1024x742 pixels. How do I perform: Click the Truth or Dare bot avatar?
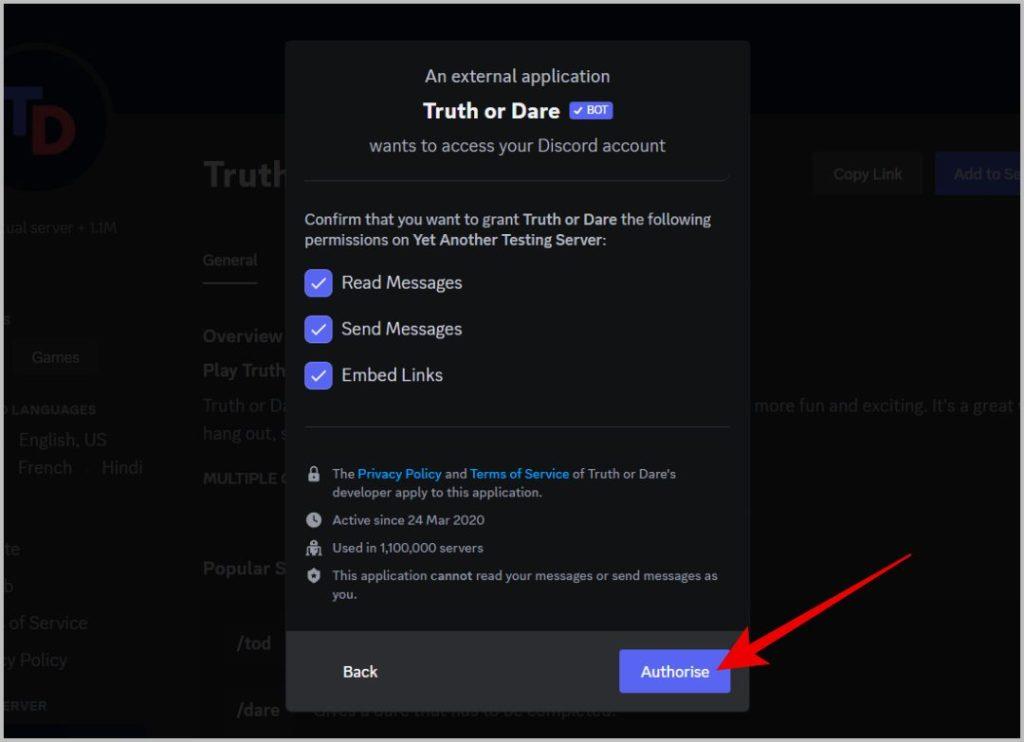pyautogui.click(x=46, y=118)
